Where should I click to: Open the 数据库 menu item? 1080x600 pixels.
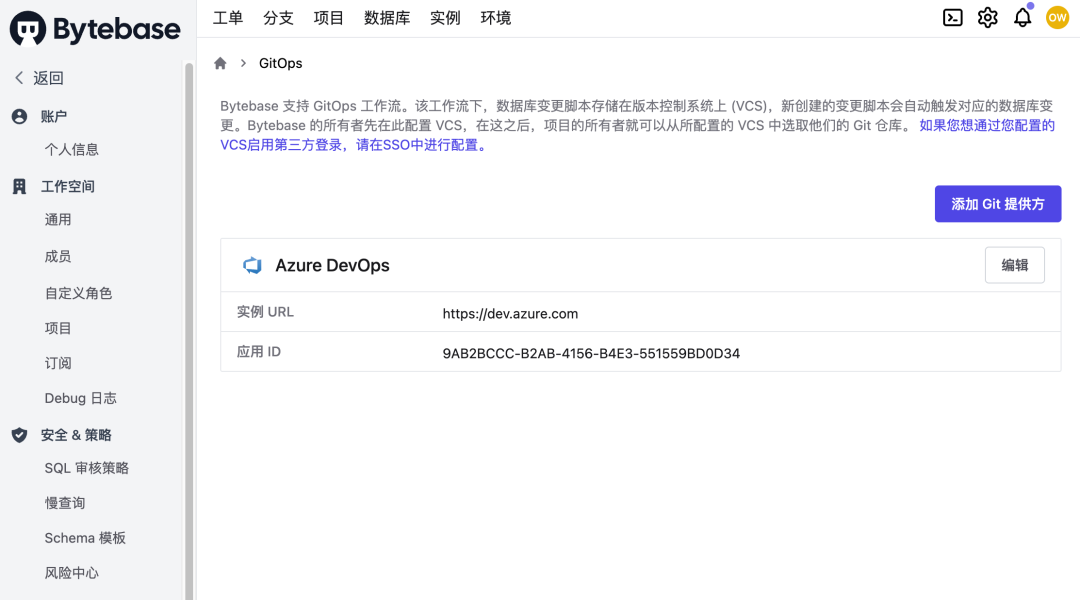click(387, 18)
